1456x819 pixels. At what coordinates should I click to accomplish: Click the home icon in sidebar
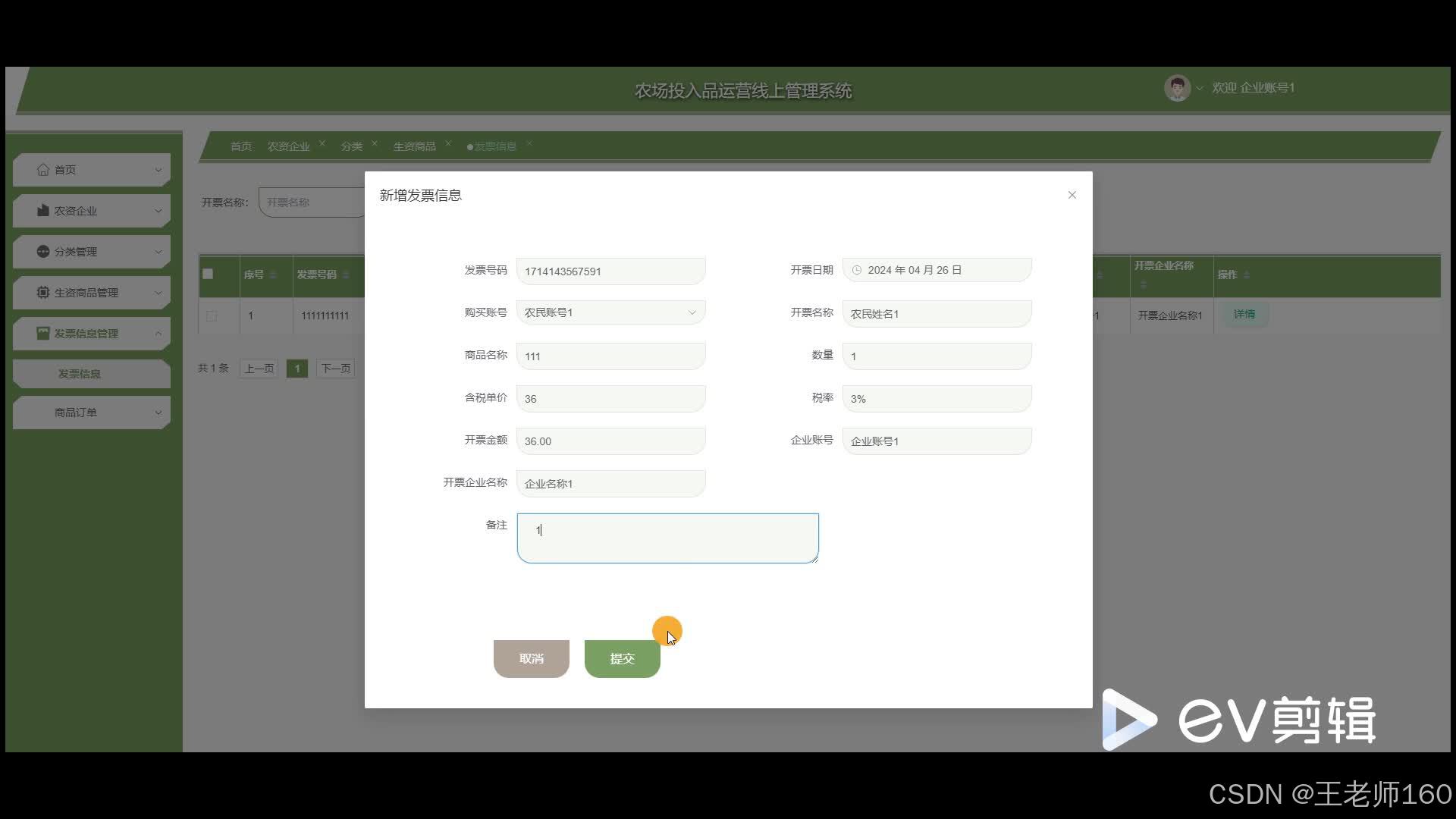coord(43,169)
